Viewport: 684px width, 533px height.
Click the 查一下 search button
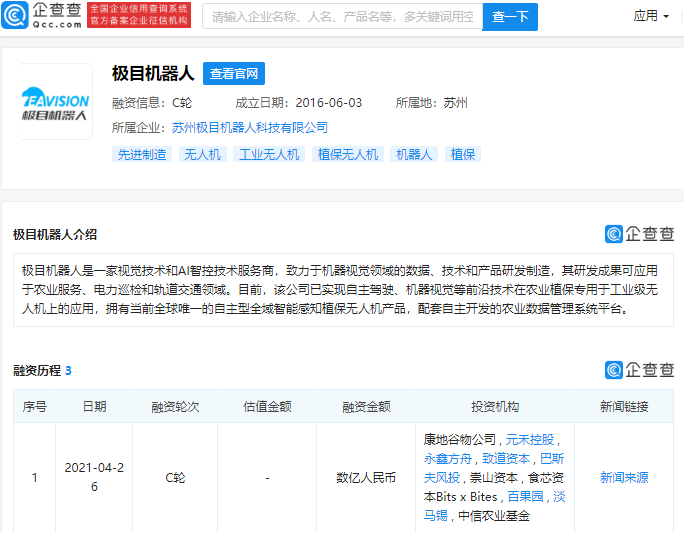point(510,17)
